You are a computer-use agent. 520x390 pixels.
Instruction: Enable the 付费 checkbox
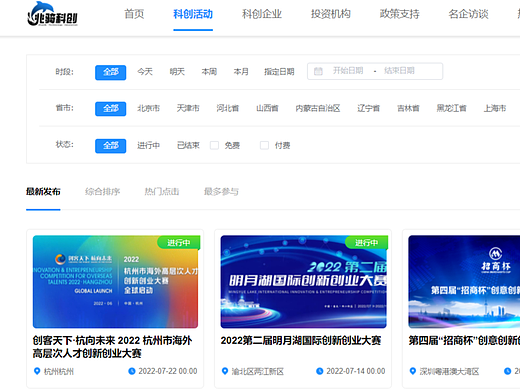(x=264, y=145)
